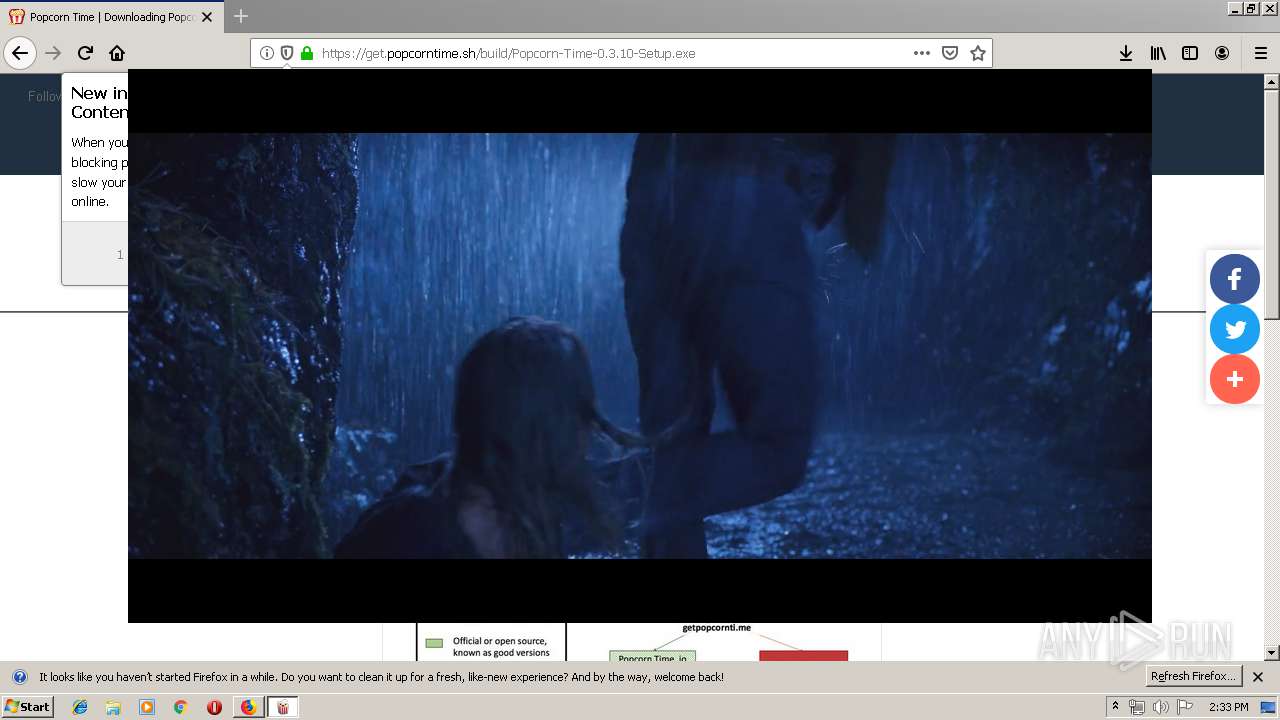Open the Library menu

coord(1158,53)
